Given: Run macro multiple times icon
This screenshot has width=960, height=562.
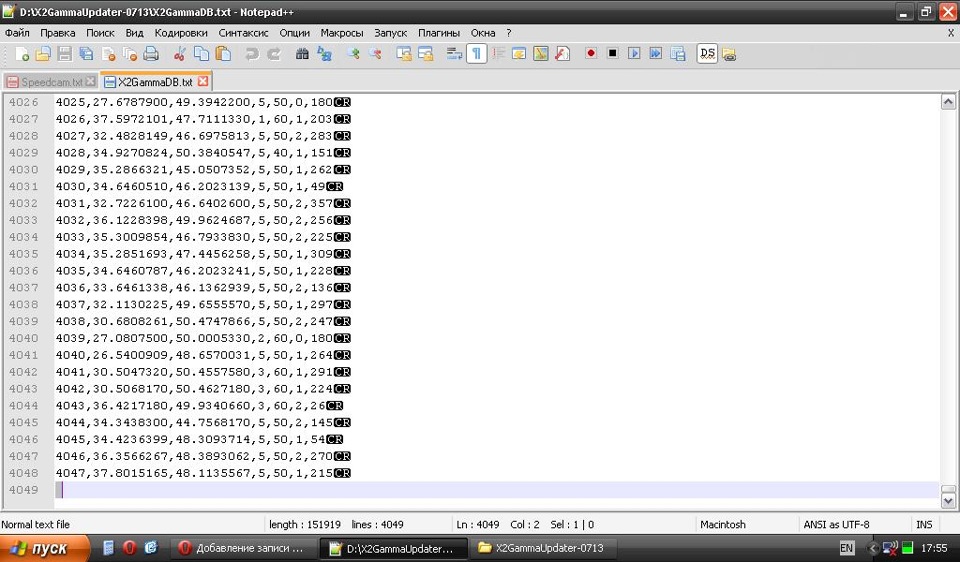Looking at the screenshot, I should point(656,53).
